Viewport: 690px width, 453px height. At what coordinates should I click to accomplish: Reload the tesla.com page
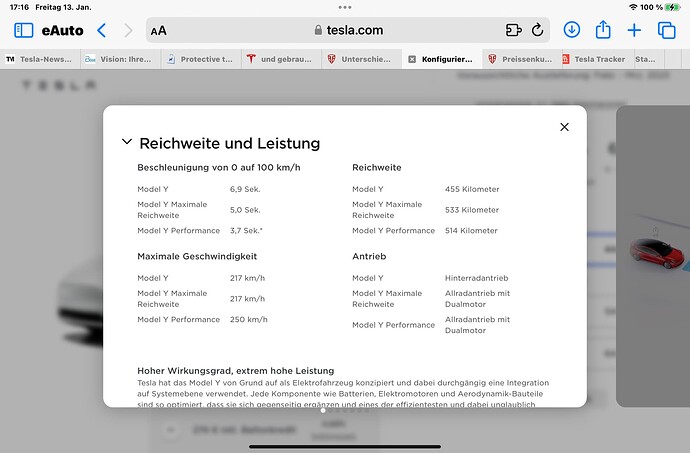click(x=537, y=30)
